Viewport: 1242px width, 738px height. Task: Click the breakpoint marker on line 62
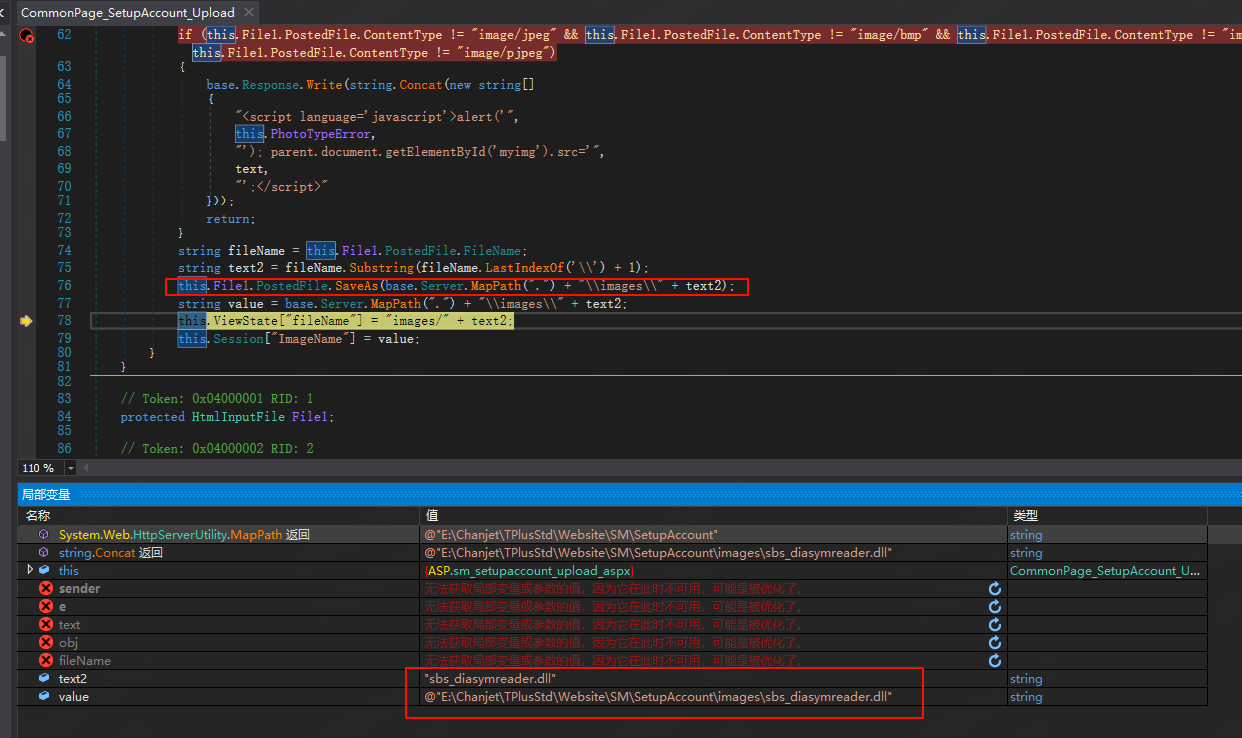[x=26, y=36]
